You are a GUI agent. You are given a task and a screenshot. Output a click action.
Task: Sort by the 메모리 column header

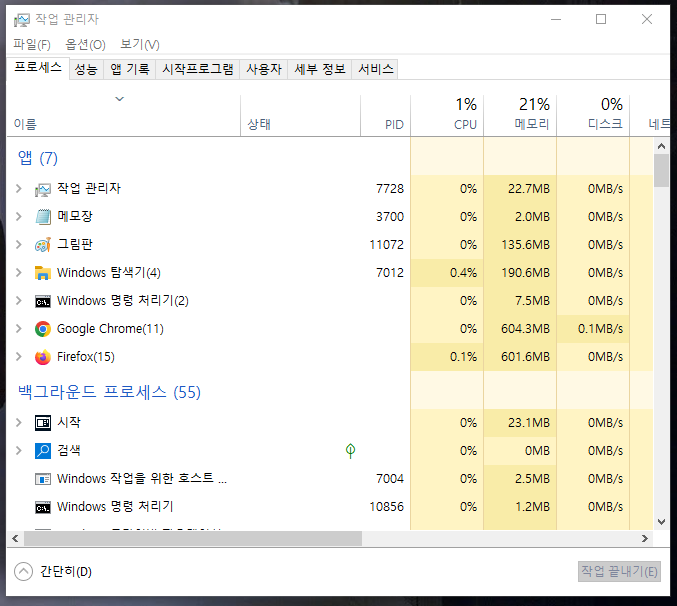[520, 116]
